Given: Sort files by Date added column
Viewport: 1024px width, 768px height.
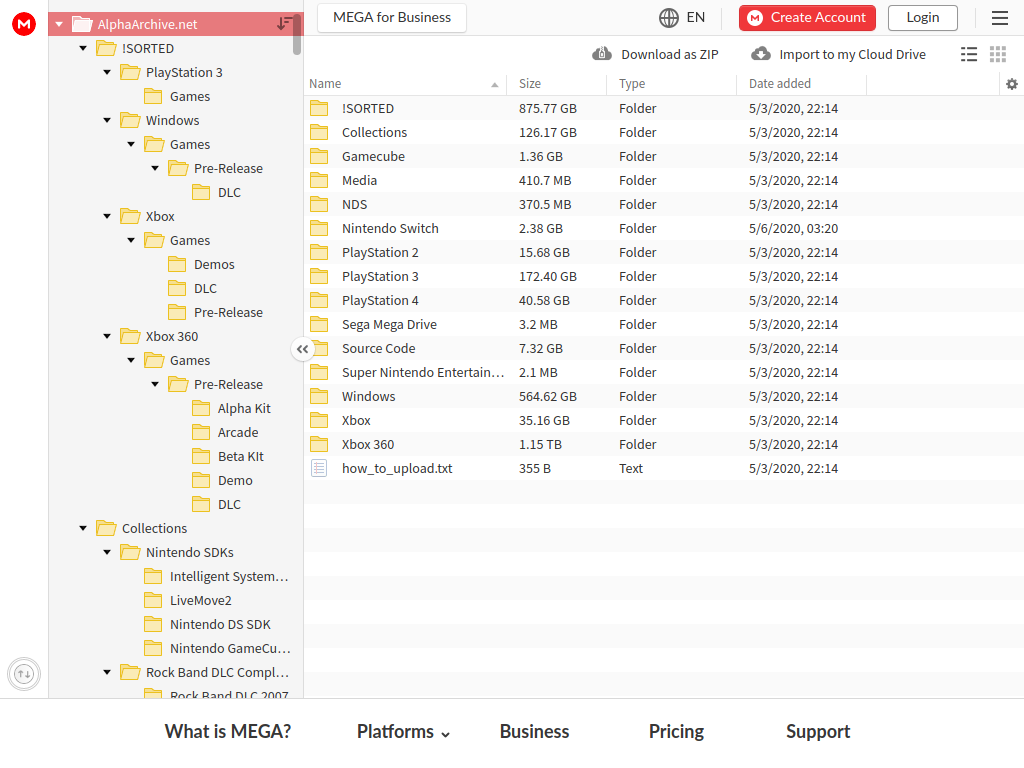Looking at the screenshot, I should point(801,84).
